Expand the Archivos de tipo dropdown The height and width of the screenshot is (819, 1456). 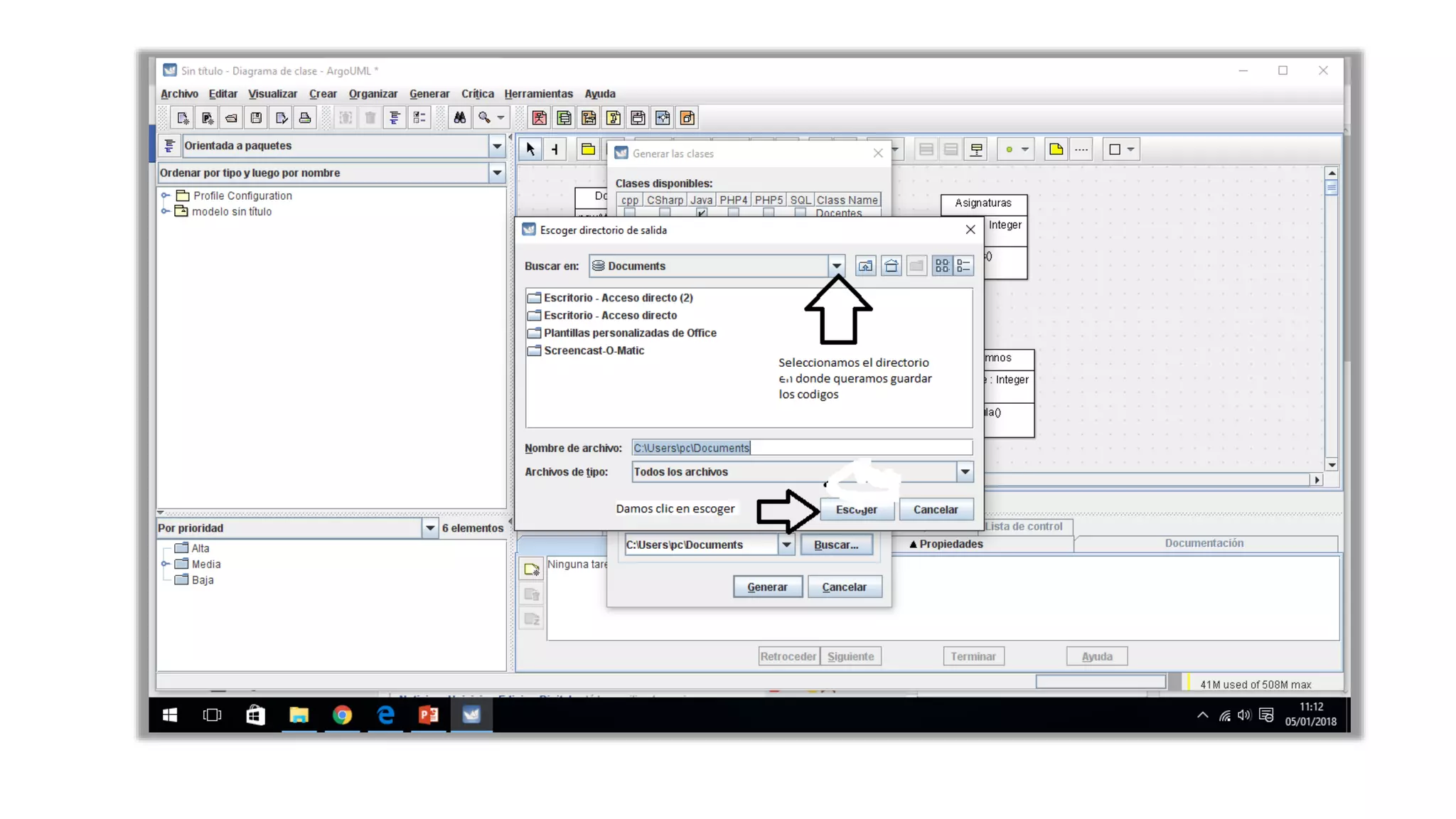(965, 471)
